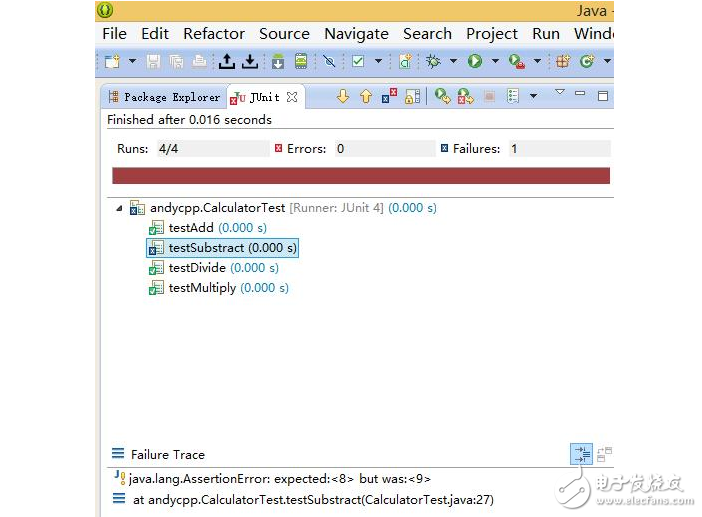Click Rerun Test Failures First icon
This screenshot has width=702, height=517.
[x=465, y=97]
